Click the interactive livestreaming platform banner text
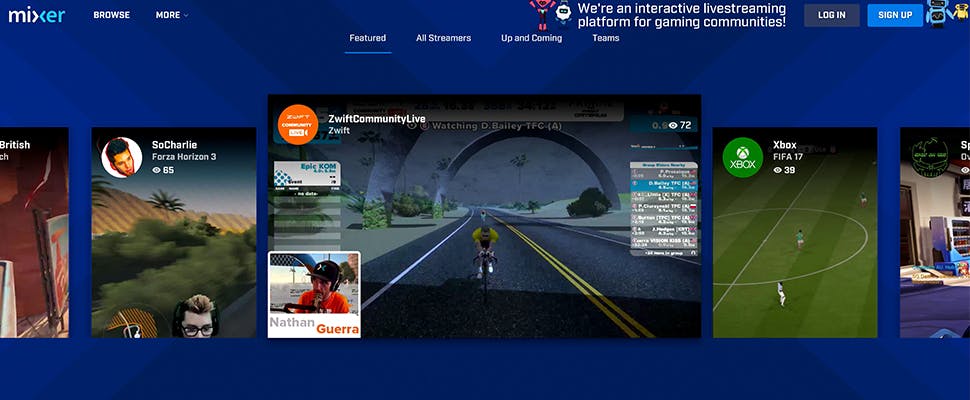This screenshot has width=970, height=400. click(682, 15)
